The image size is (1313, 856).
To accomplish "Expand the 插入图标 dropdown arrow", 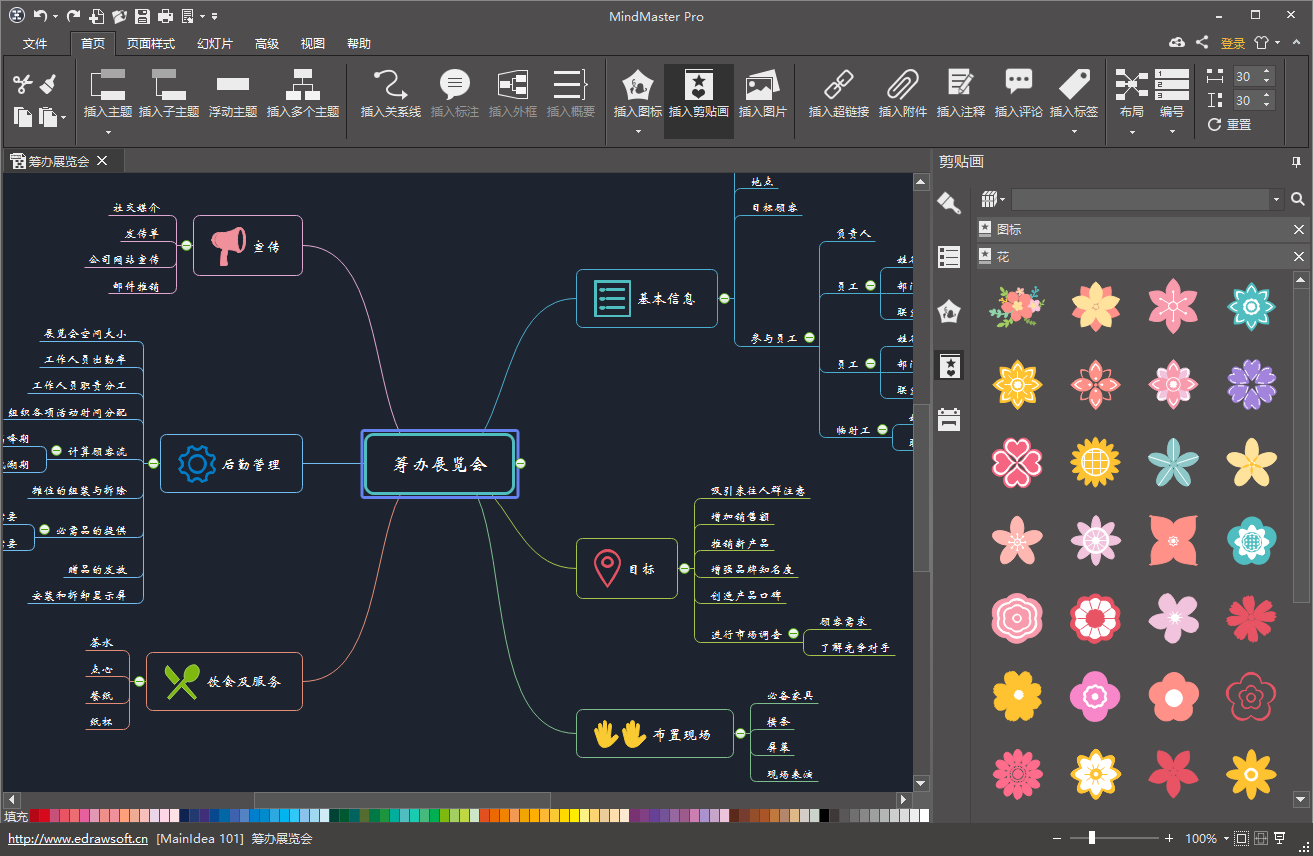I will coord(638,131).
